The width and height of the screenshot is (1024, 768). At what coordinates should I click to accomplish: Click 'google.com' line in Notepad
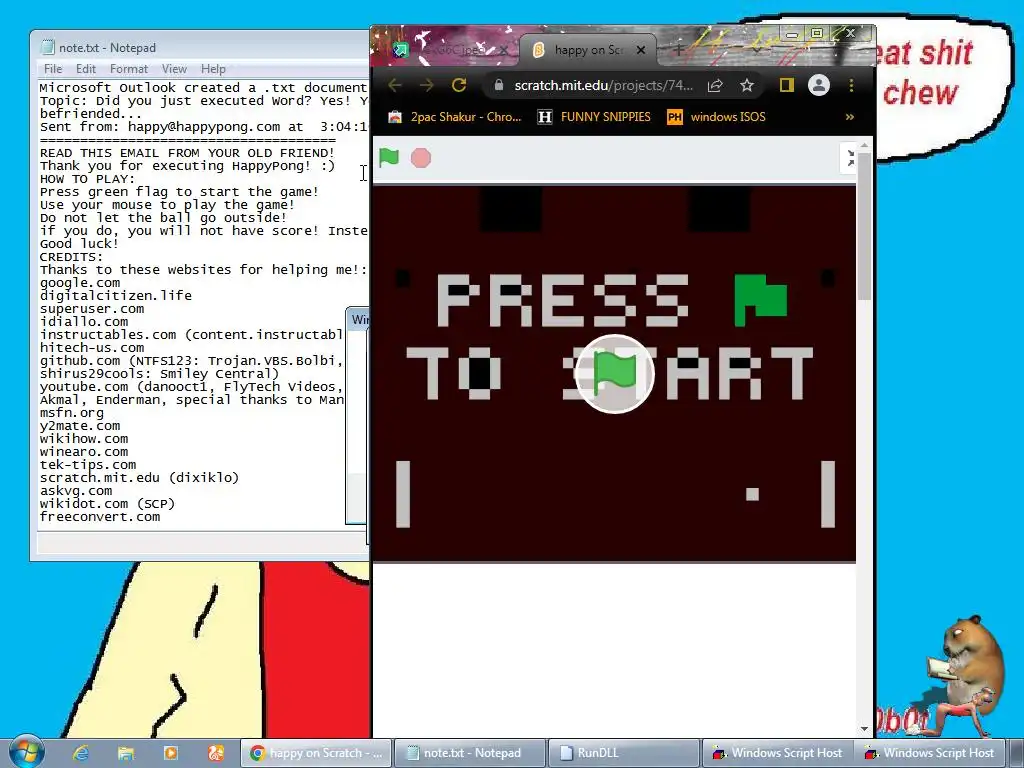[x=80, y=283]
